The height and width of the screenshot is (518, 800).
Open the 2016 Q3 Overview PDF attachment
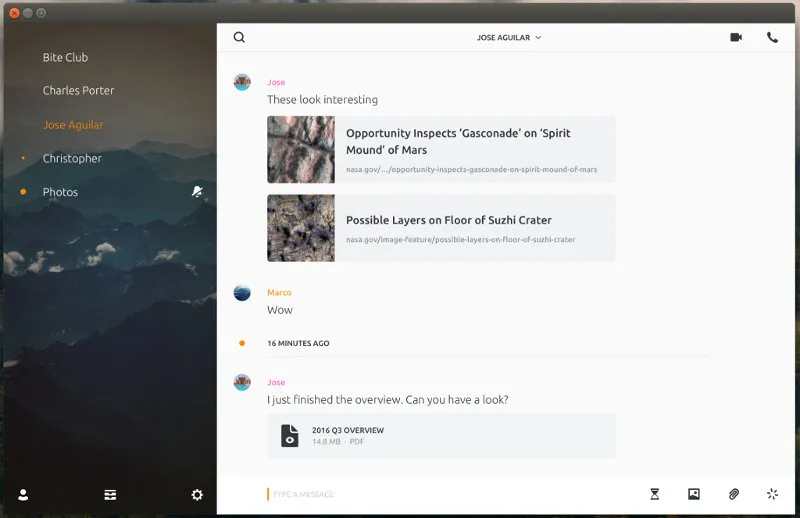[348, 435]
